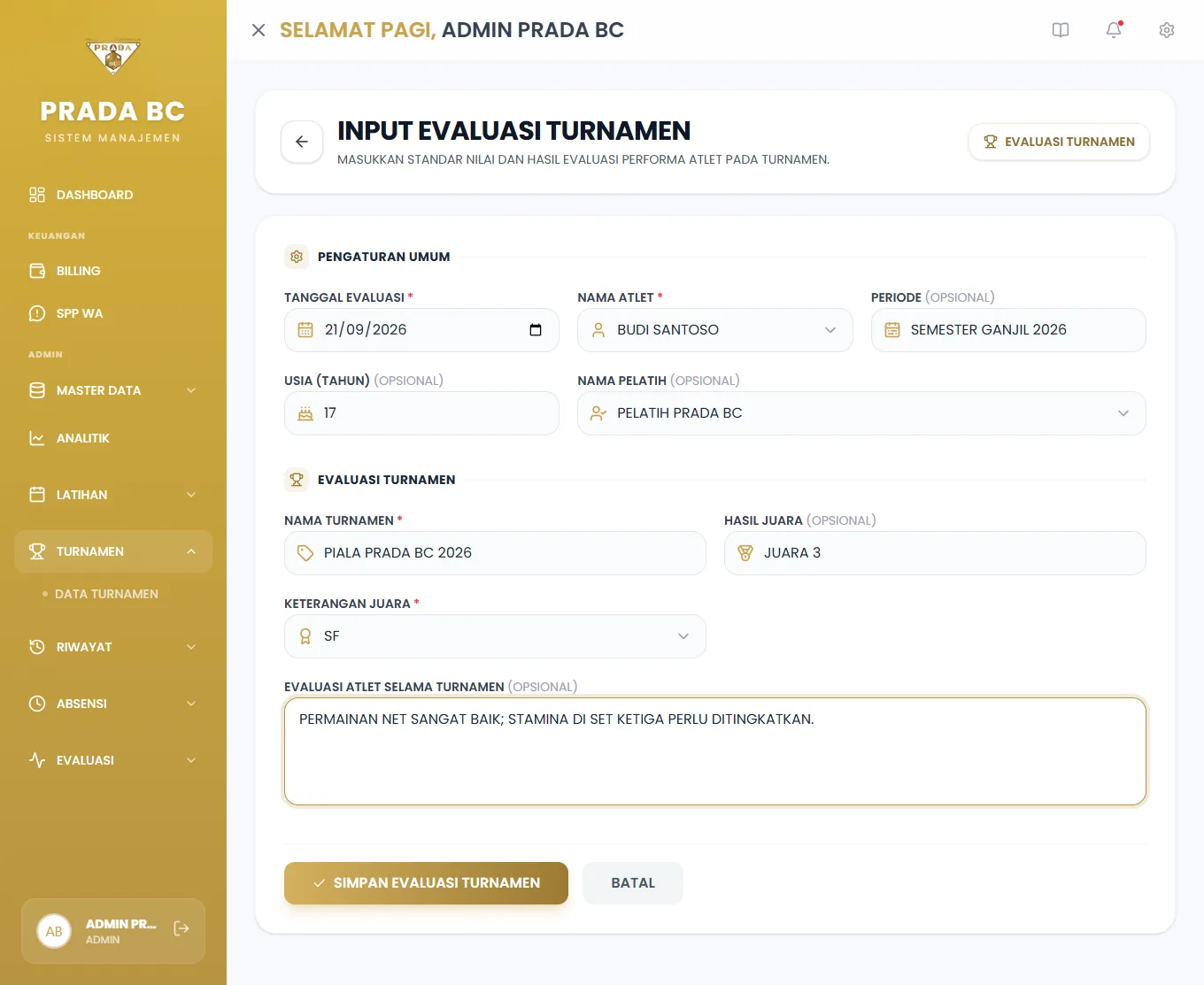Click the logout icon beside Admin
1204x985 pixels.
click(x=181, y=928)
